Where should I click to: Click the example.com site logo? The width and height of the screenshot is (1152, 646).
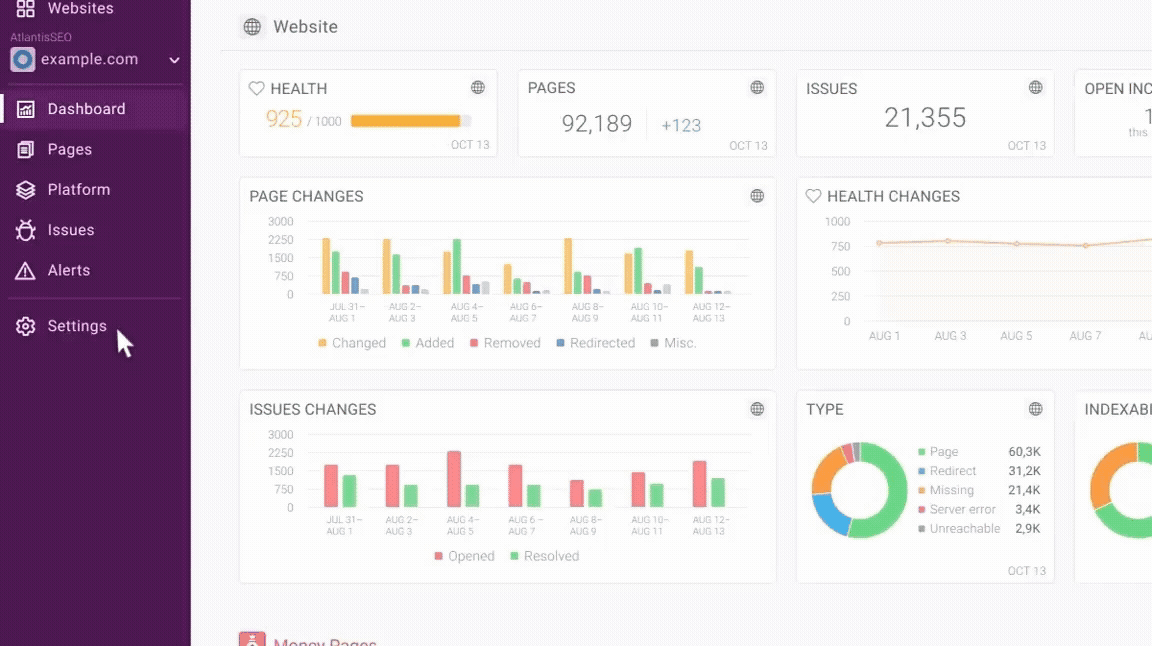point(23,60)
